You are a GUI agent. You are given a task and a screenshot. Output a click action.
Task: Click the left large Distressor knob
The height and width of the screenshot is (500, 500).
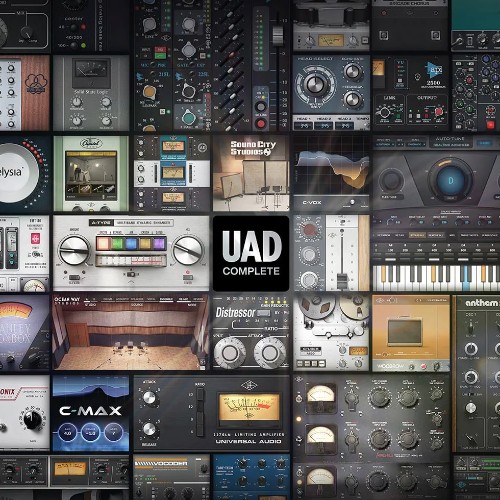tap(230, 353)
